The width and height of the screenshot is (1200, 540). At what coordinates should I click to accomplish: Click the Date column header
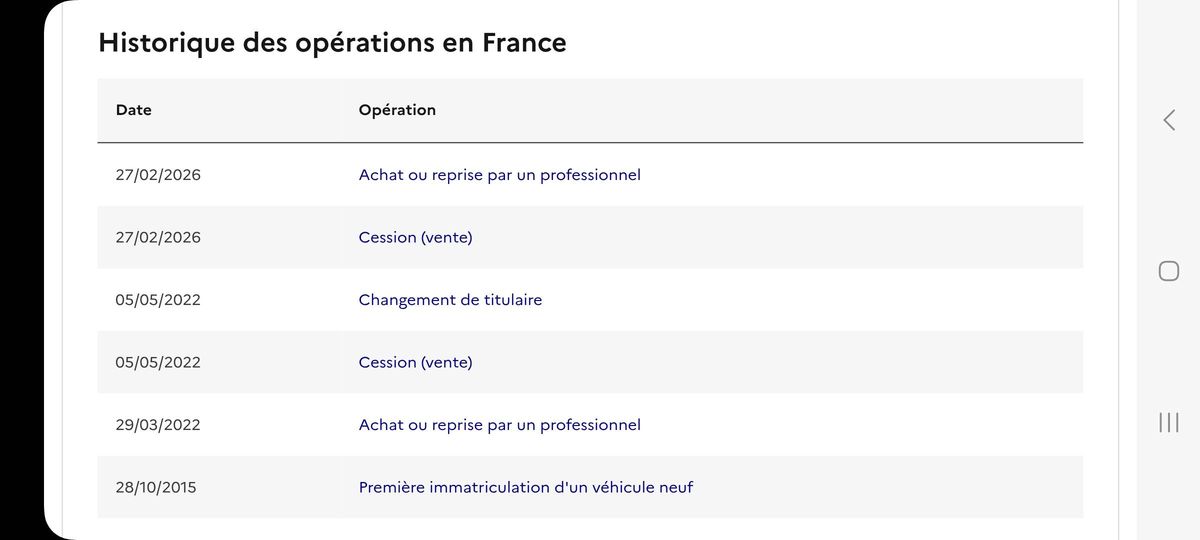pos(134,110)
